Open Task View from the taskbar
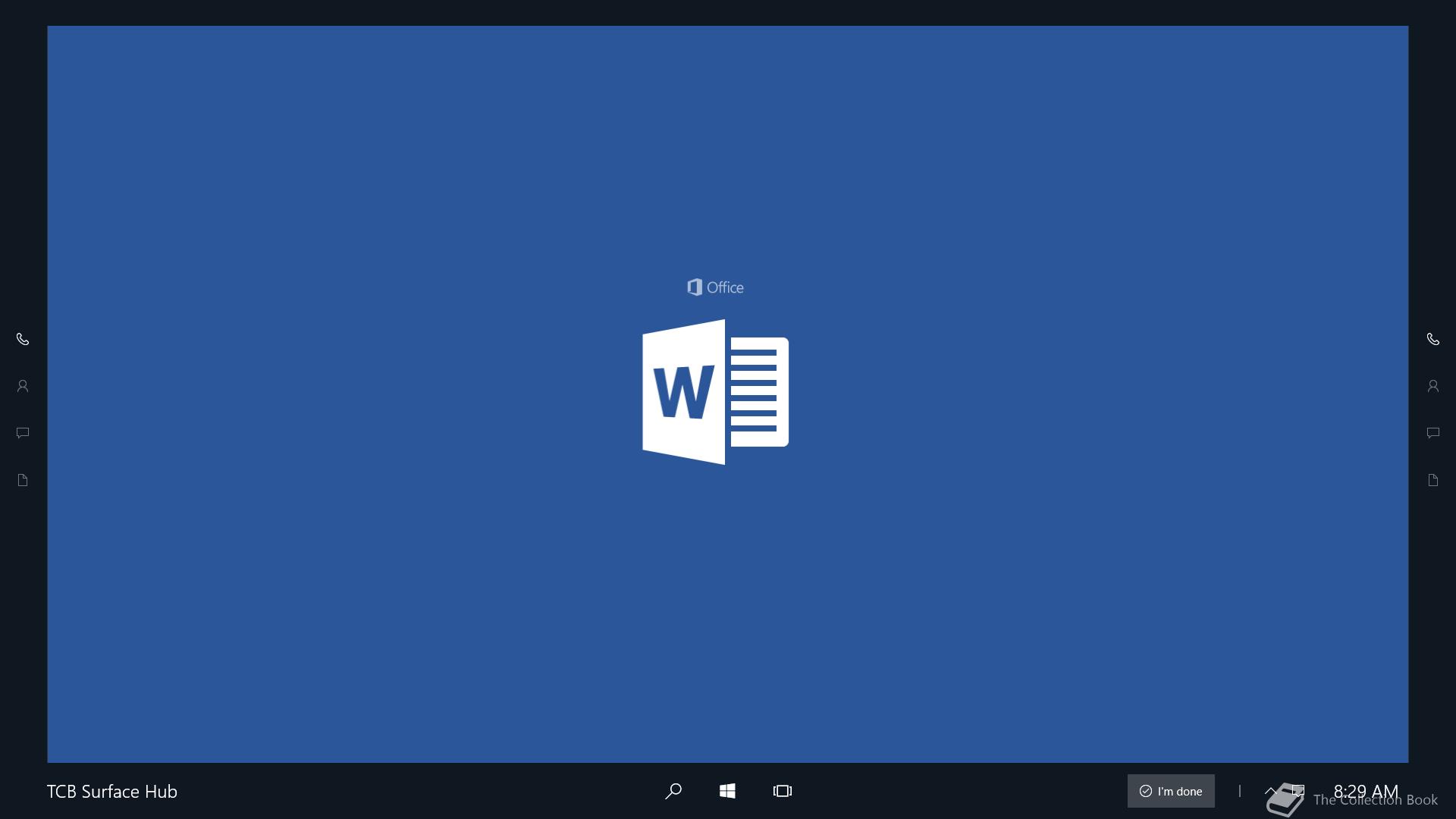The image size is (1456, 819). tap(783, 791)
